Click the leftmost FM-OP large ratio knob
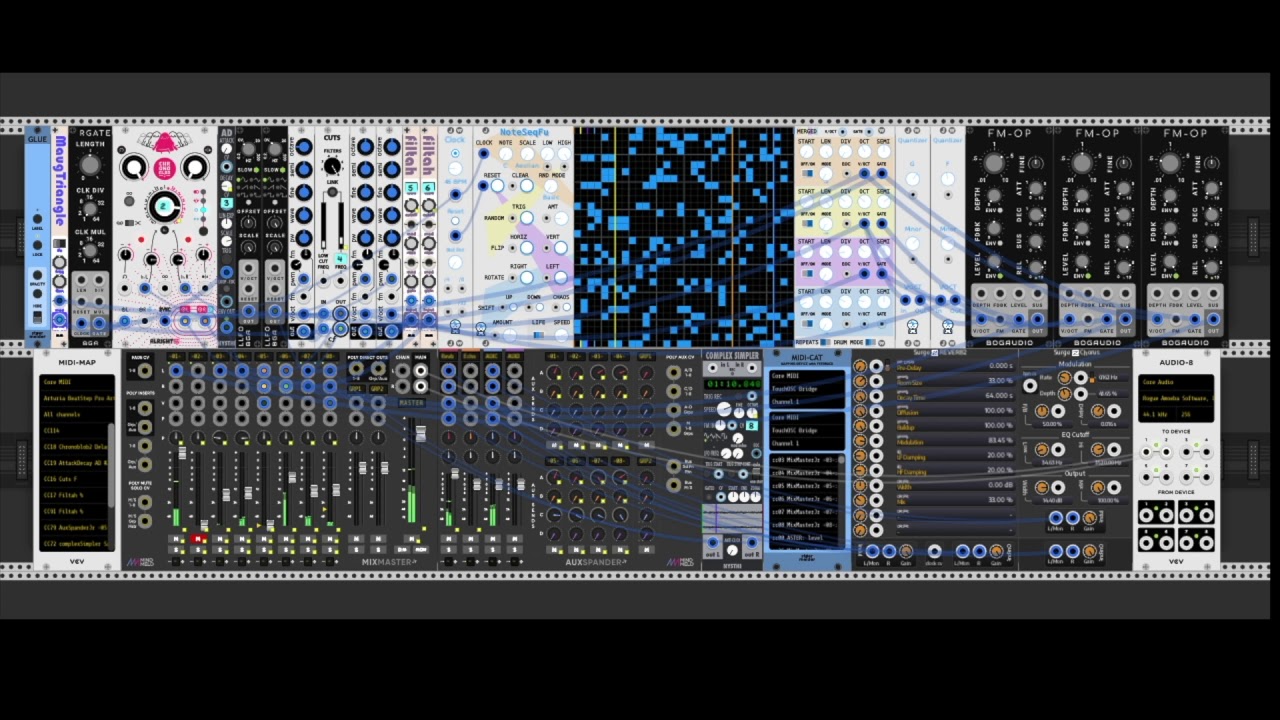1280x720 pixels. pos(993,163)
